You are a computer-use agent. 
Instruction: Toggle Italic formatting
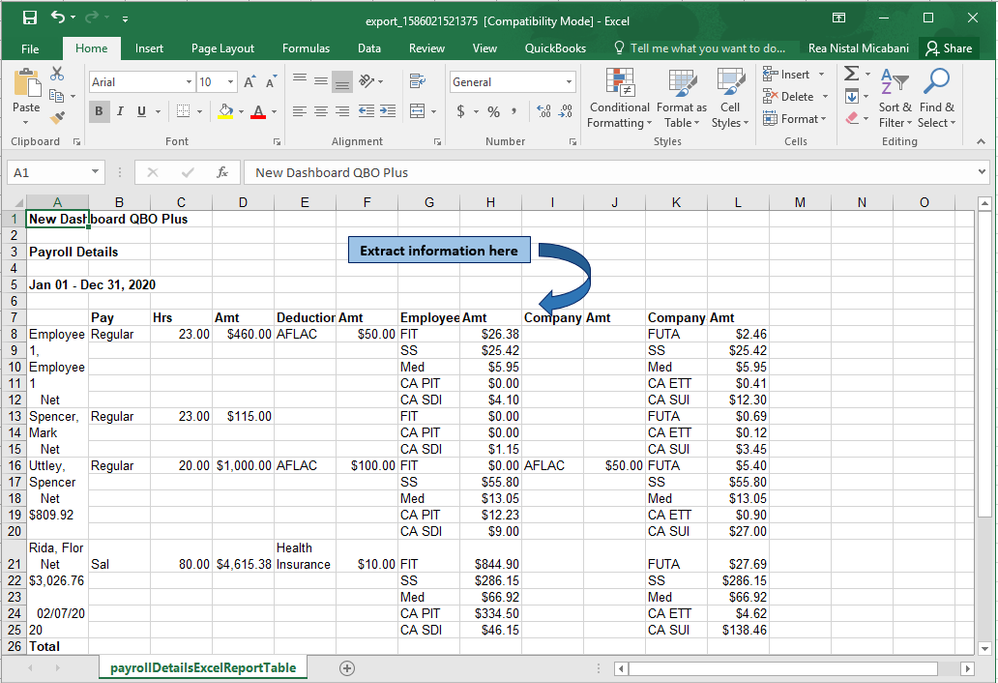pyautogui.click(x=120, y=112)
